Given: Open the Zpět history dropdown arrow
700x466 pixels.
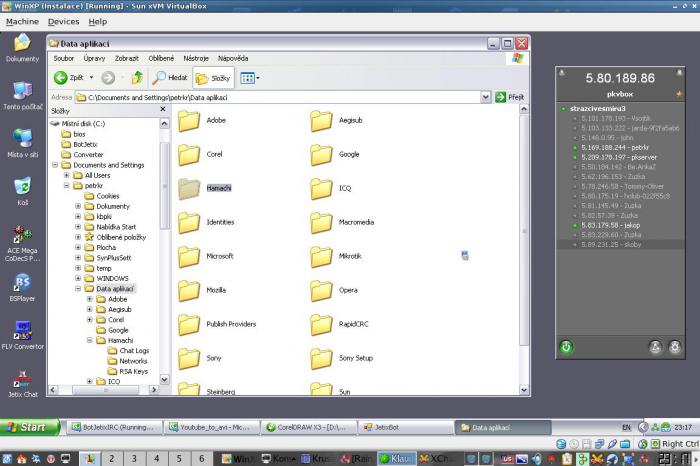Looking at the screenshot, I should point(92,78).
